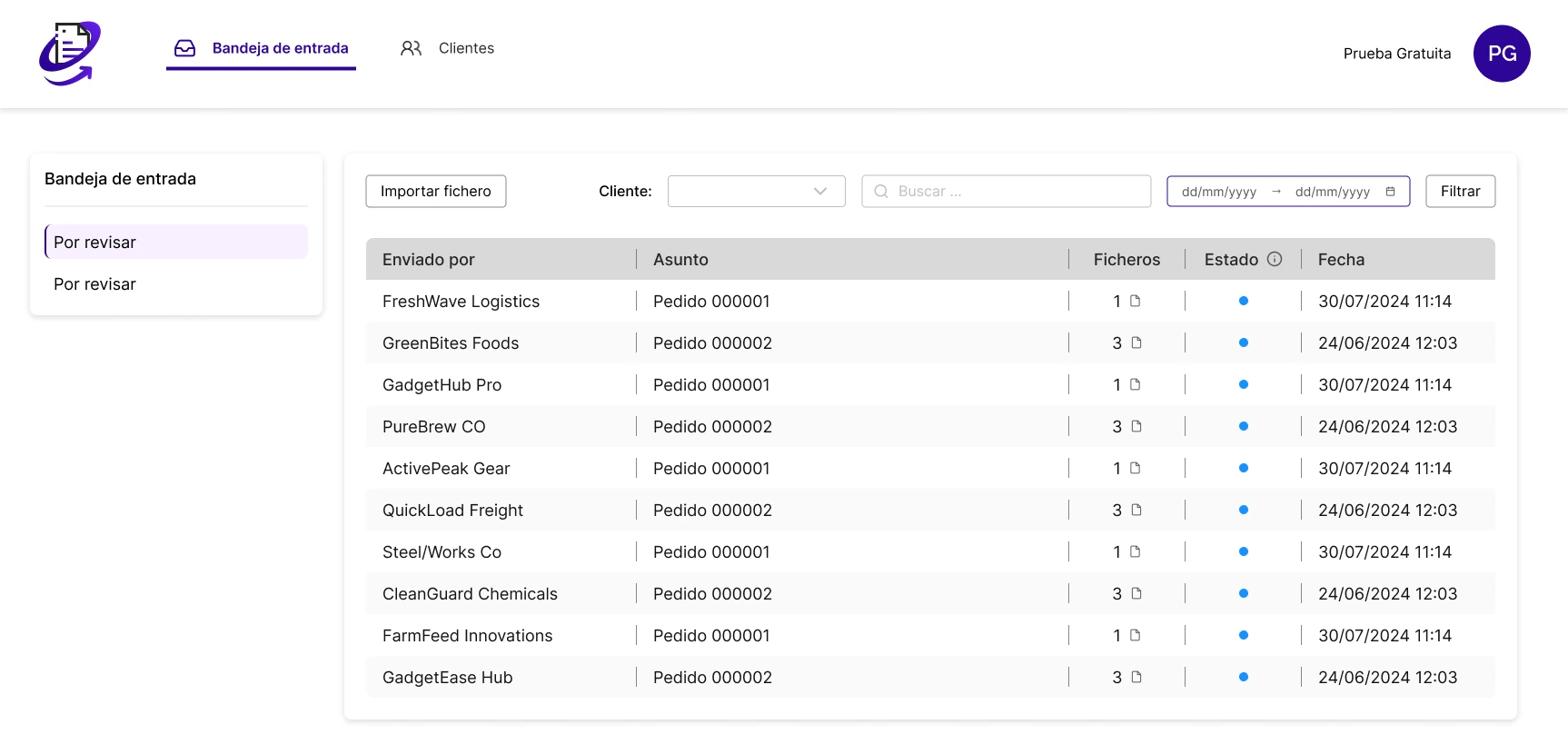This screenshot has height=754, width=1568.
Task: Open the GreenBites Foods row
Action: coord(930,342)
